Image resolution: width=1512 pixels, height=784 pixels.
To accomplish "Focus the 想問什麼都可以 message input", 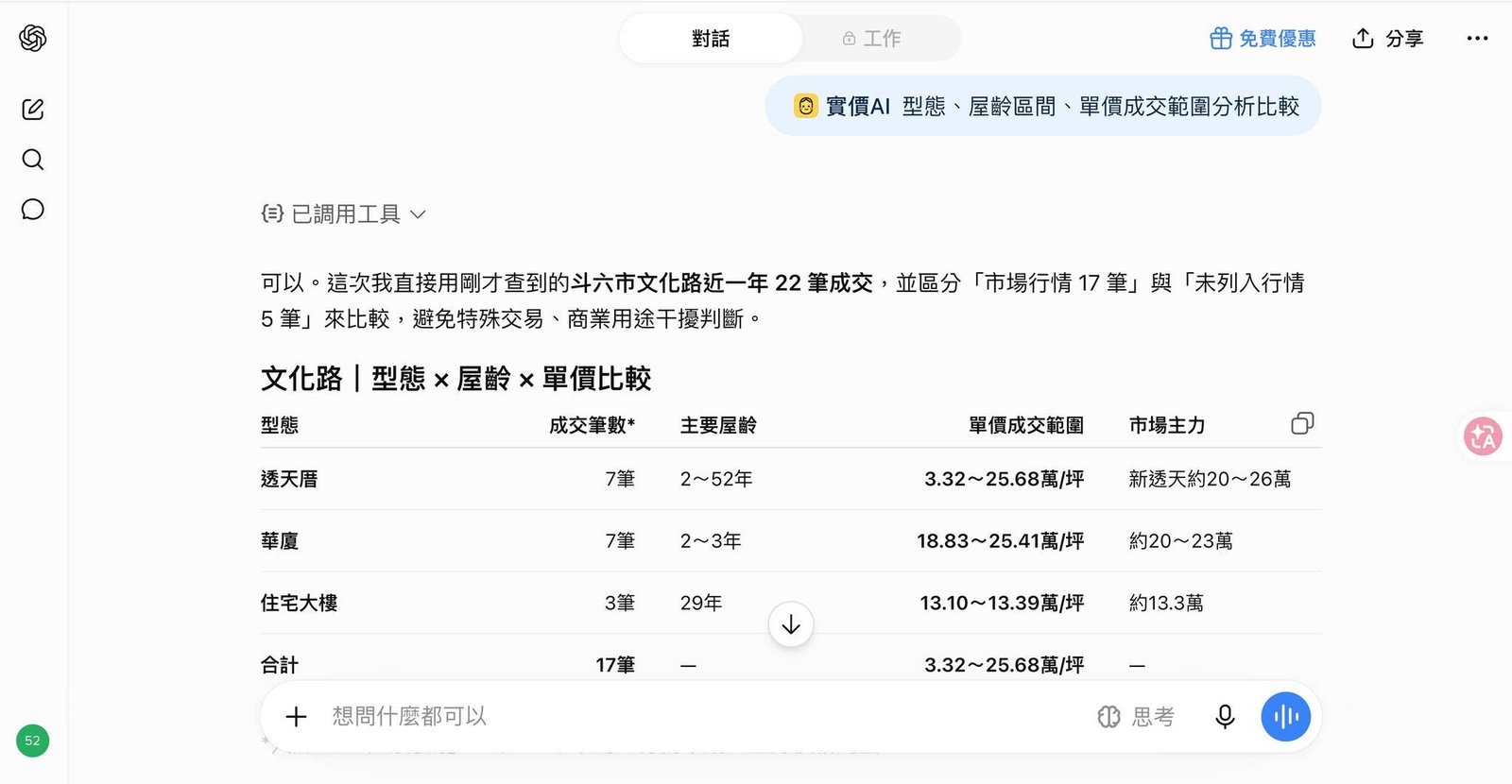I will pyautogui.click(x=699, y=717).
